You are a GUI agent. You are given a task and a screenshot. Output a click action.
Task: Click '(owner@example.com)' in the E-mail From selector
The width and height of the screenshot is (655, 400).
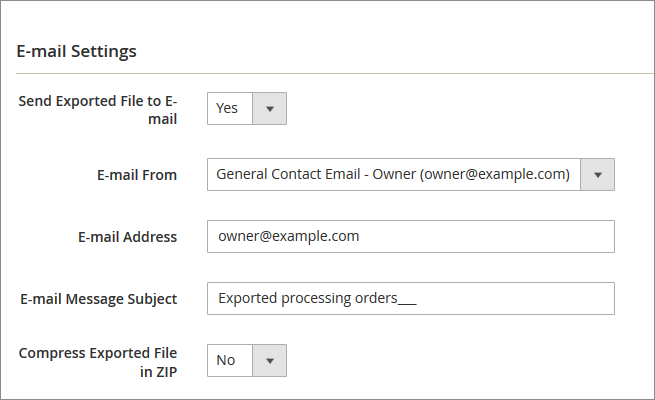point(494,174)
